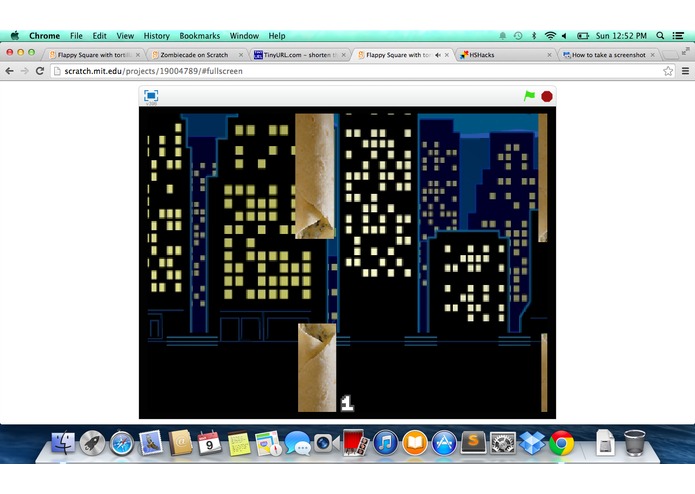Switch to How to take a screenshot tab
This screenshot has width=695, height=494.
(x=609, y=55)
